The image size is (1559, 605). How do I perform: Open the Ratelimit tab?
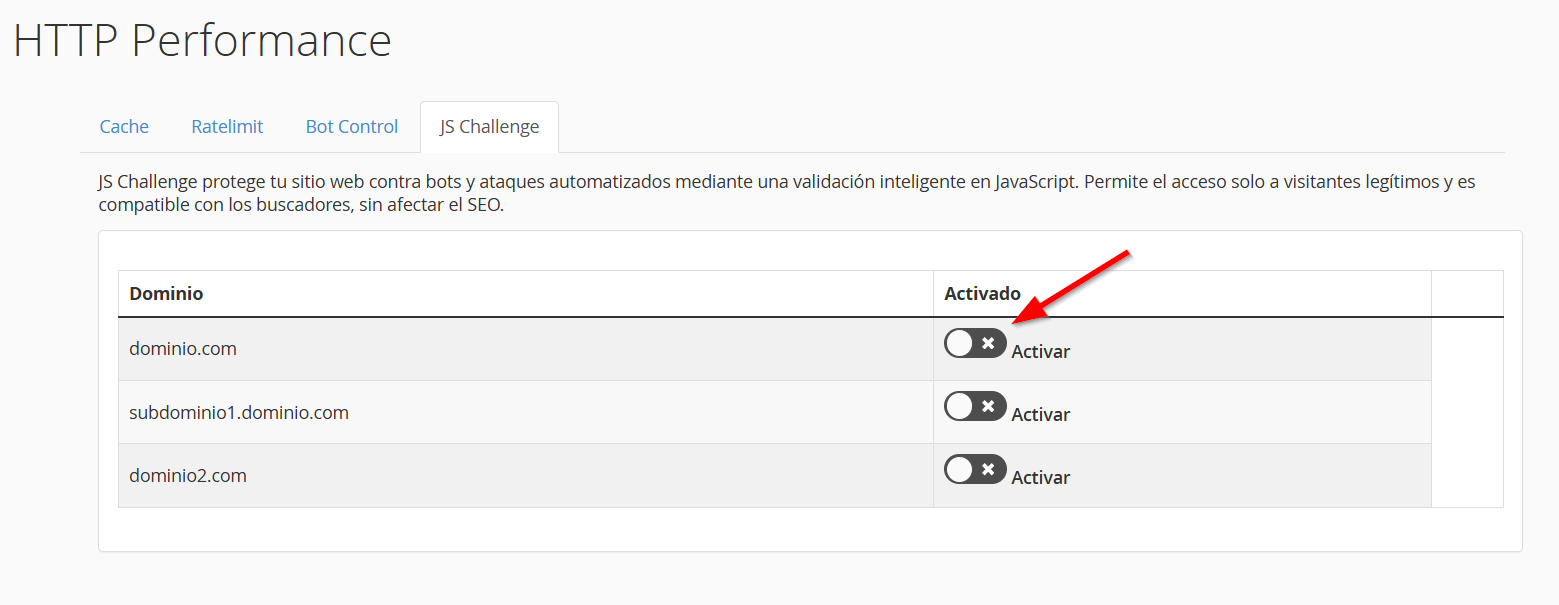point(227,127)
